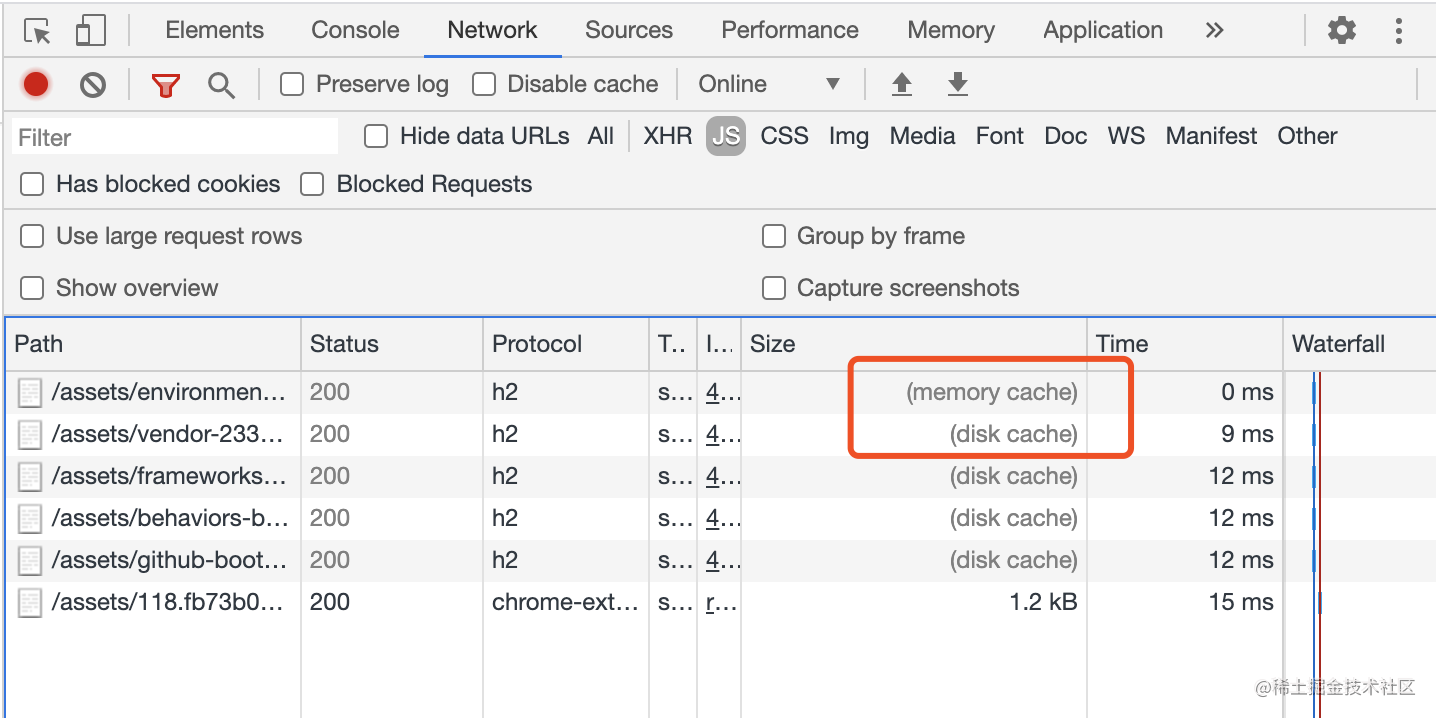Activate the inspect element picker icon
Image resolution: width=1436 pixels, height=718 pixels.
point(38,31)
